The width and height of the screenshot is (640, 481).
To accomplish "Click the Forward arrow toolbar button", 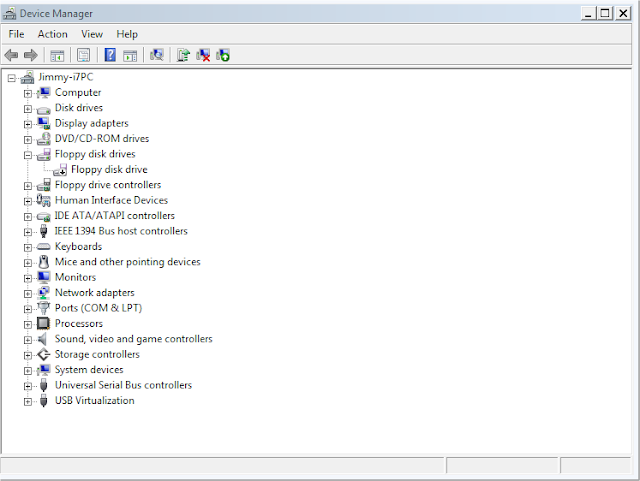I will pos(31,55).
